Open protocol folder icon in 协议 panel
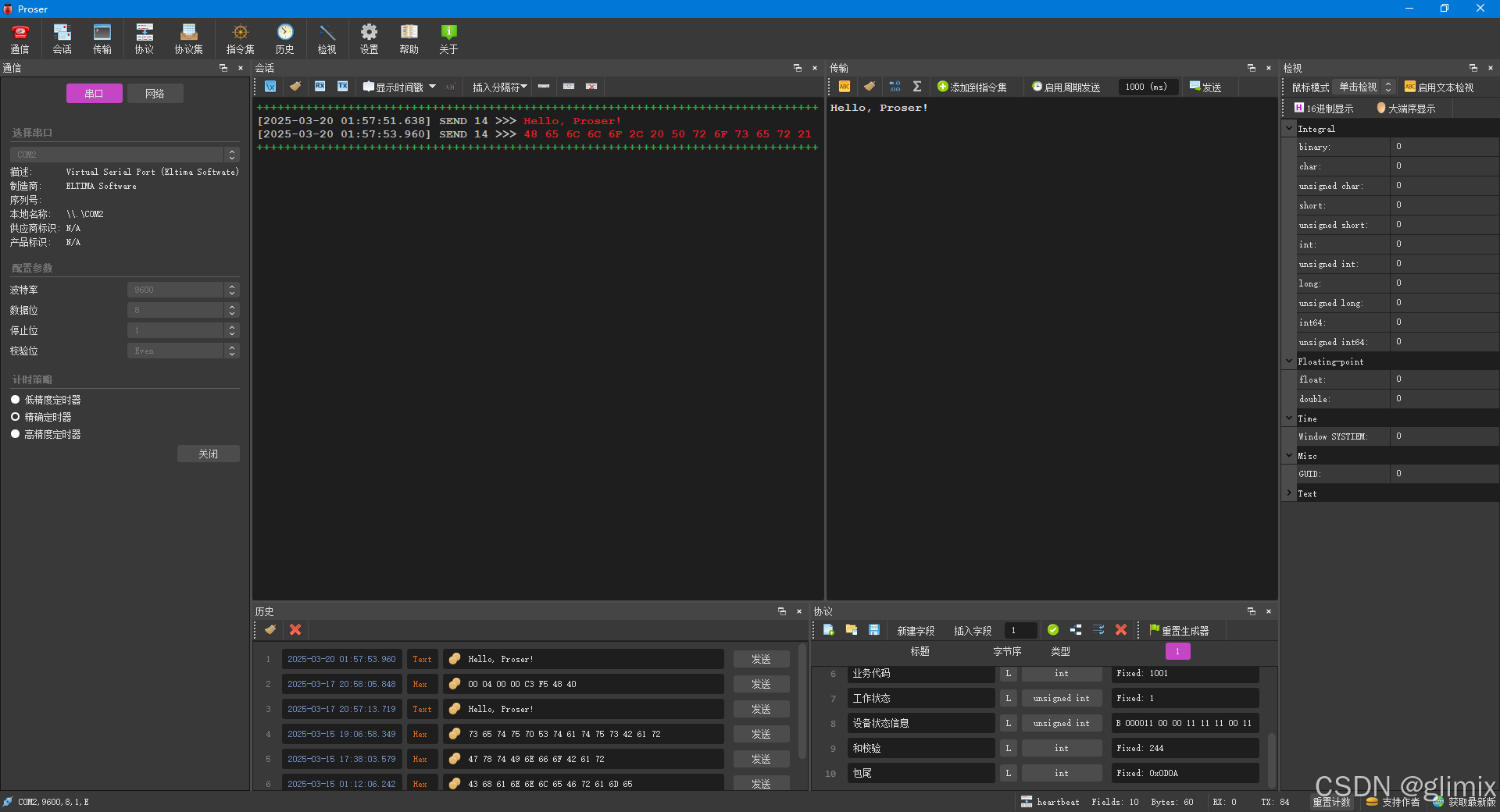 point(852,630)
